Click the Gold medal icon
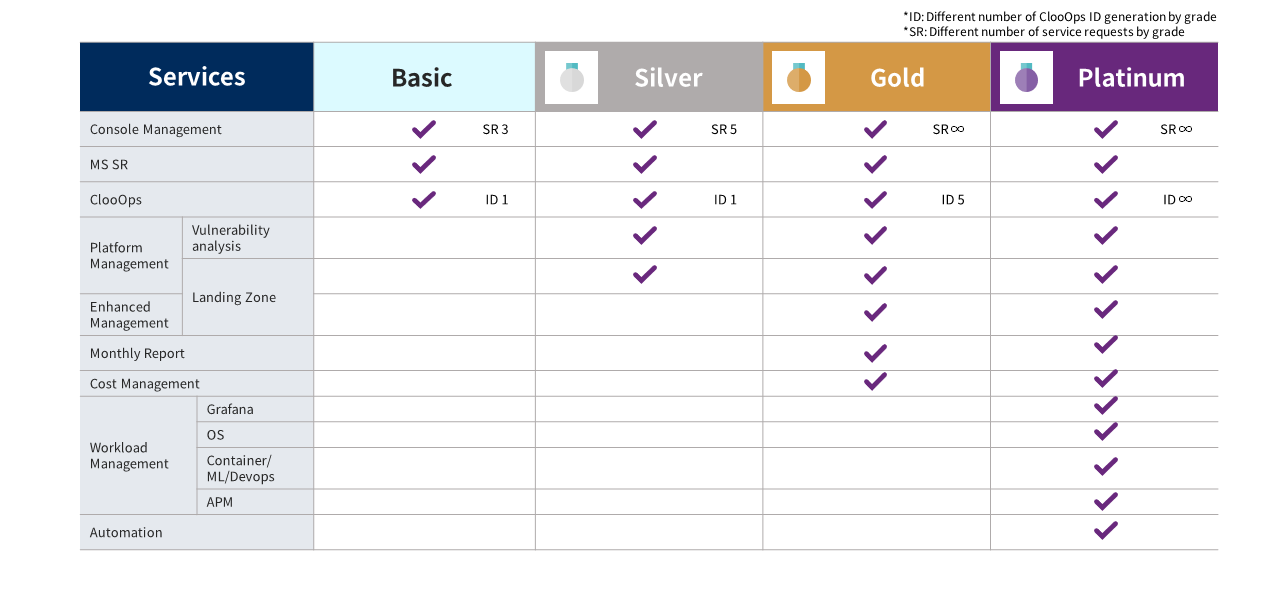The height and width of the screenshot is (592, 1280). pos(798,77)
